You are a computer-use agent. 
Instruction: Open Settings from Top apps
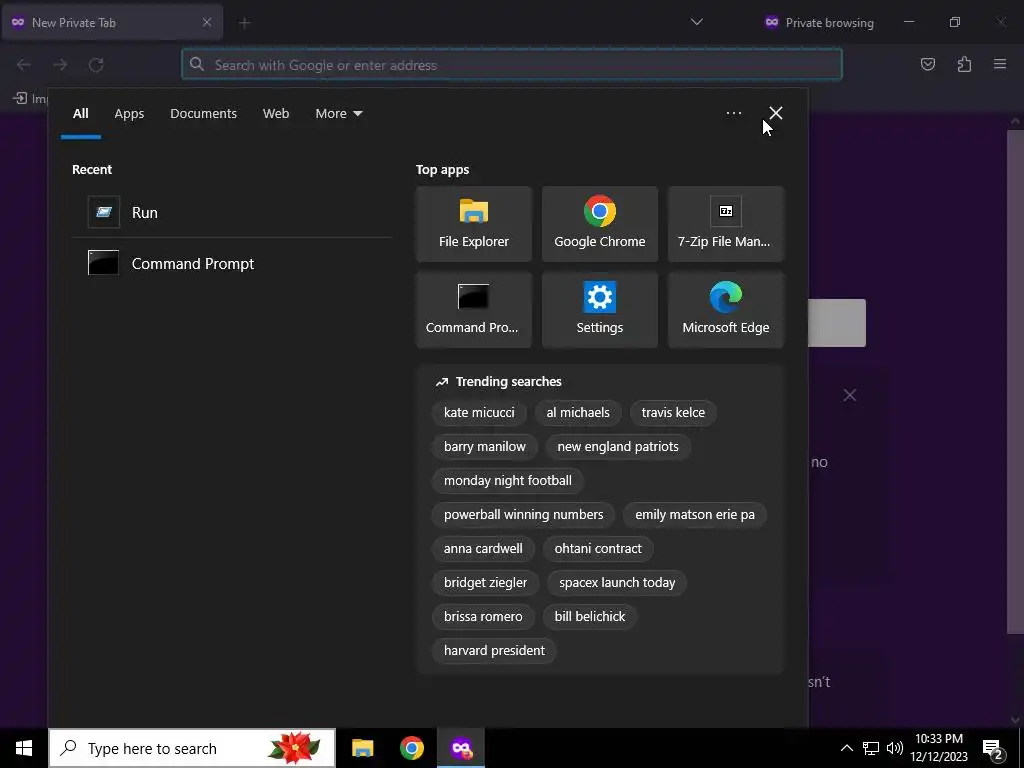pos(600,310)
